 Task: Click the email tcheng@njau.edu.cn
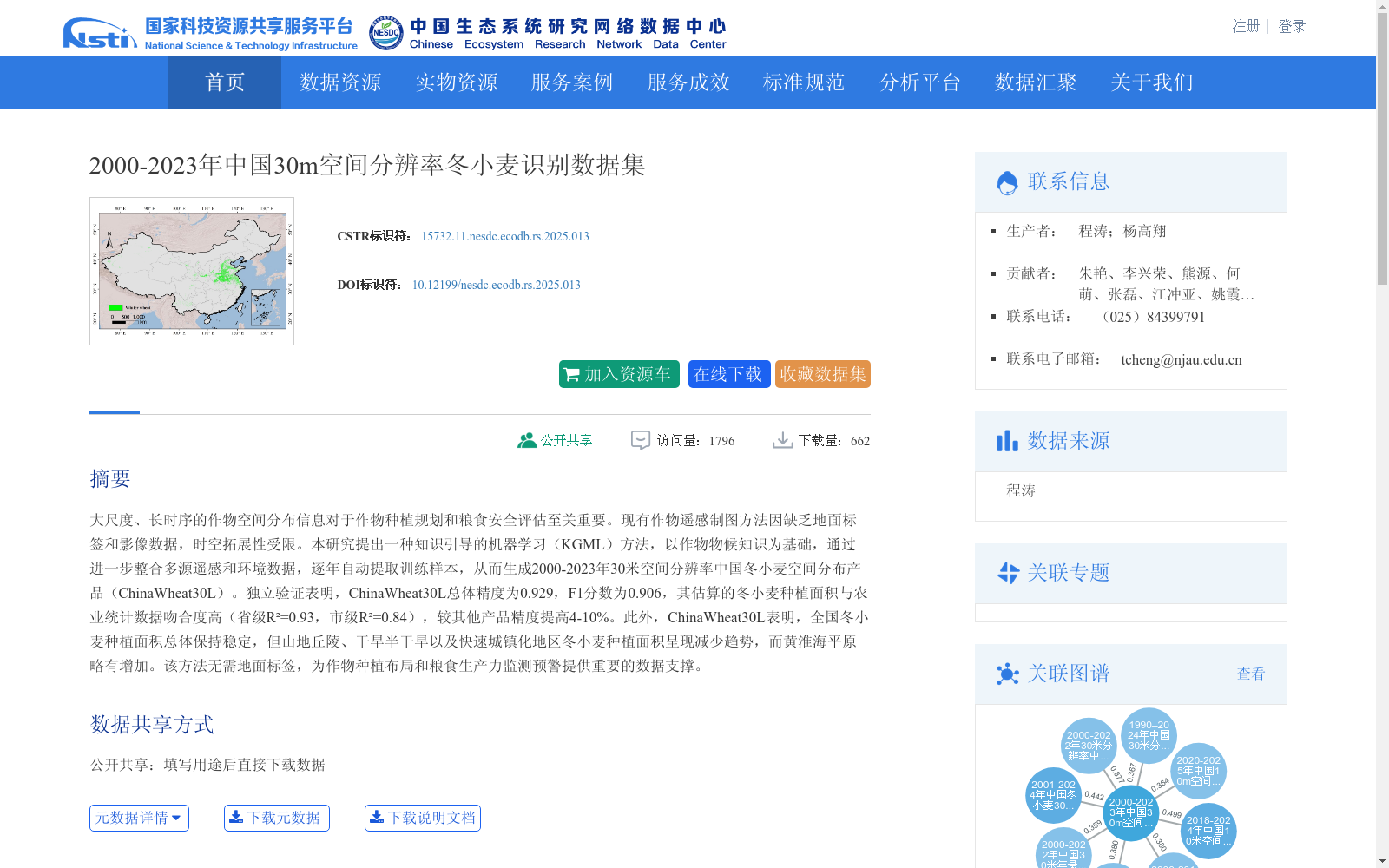point(1181,359)
